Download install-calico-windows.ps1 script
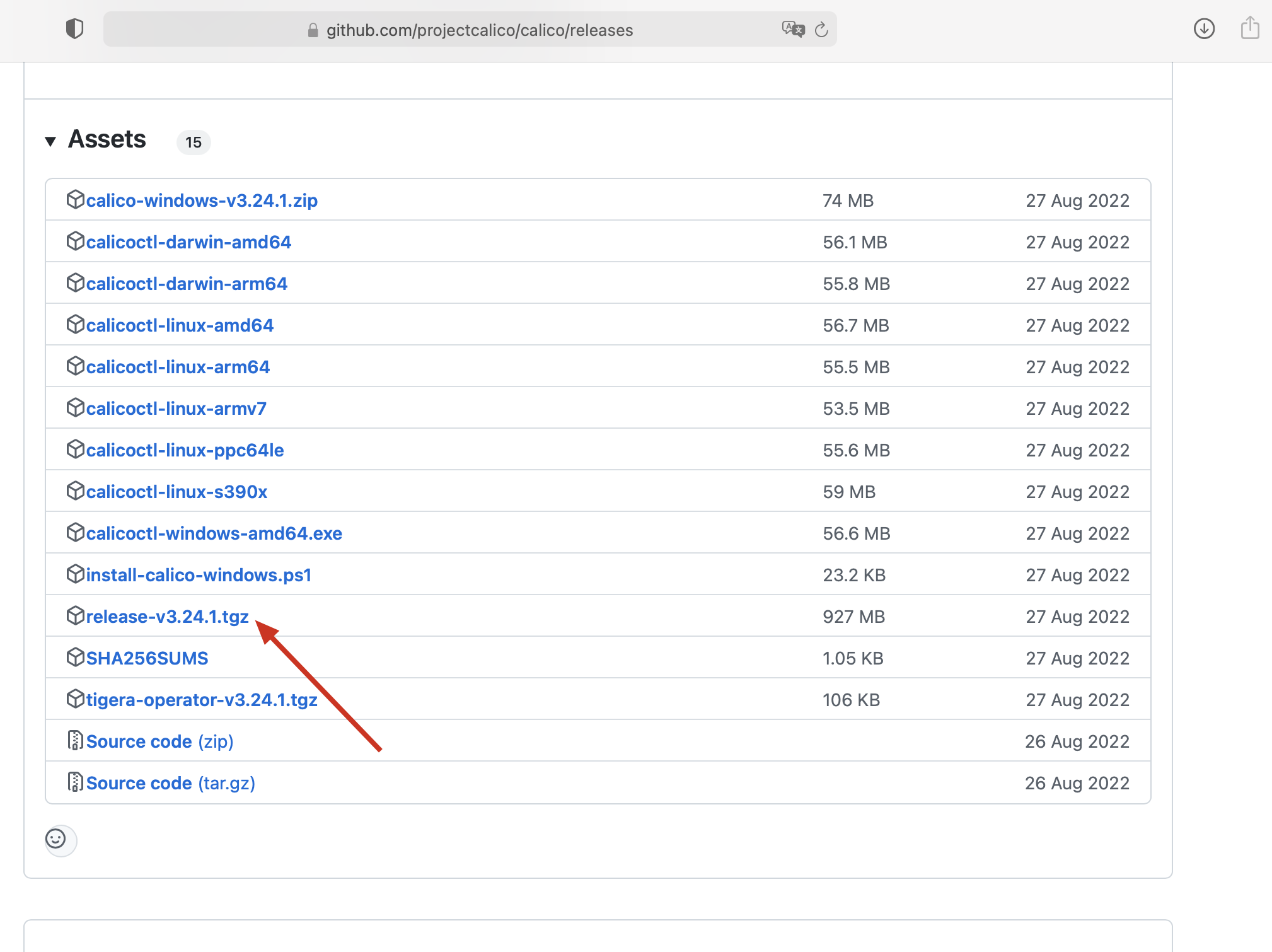The image size is (1272, 952). [199, 575]
